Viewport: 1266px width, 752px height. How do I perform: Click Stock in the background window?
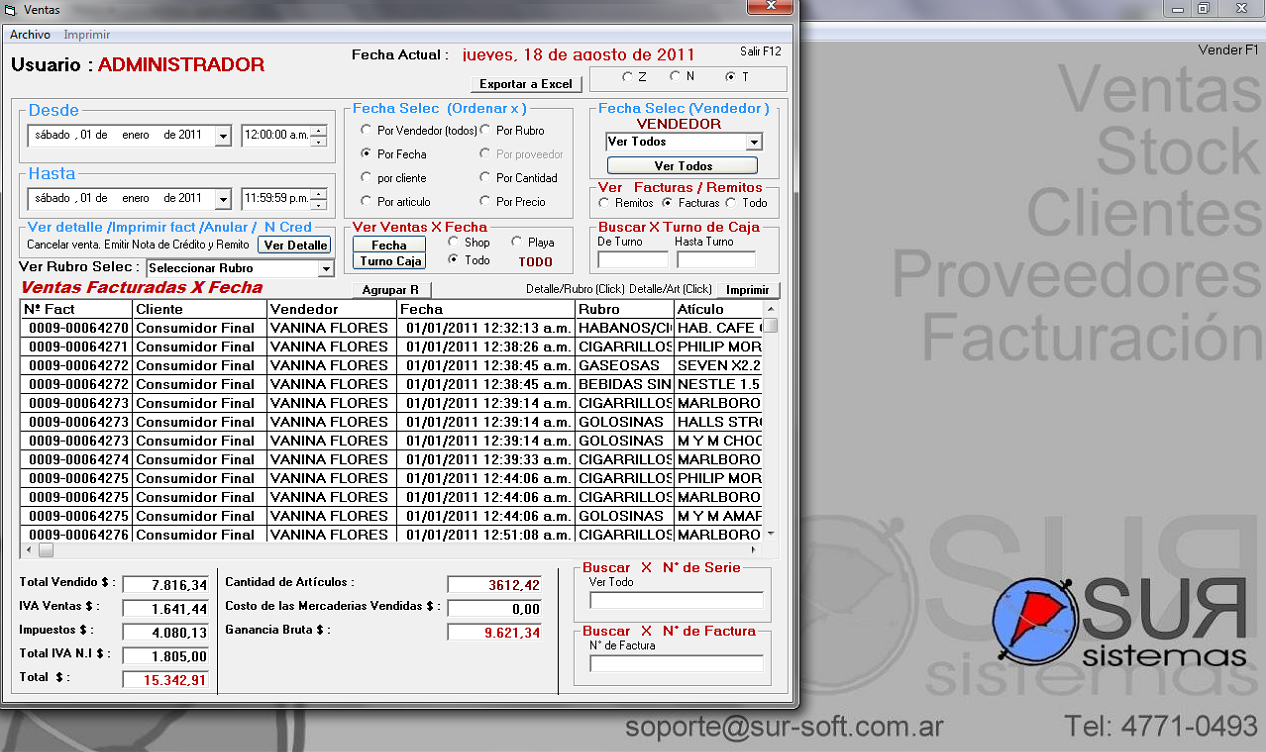(x=1178, y=152)
